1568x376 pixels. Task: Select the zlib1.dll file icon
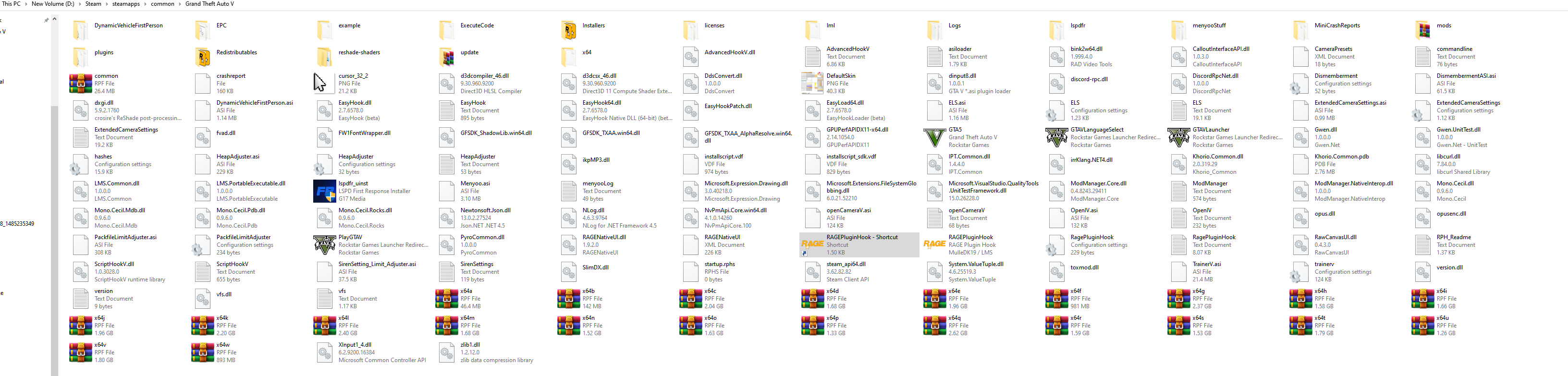(447, 352)
